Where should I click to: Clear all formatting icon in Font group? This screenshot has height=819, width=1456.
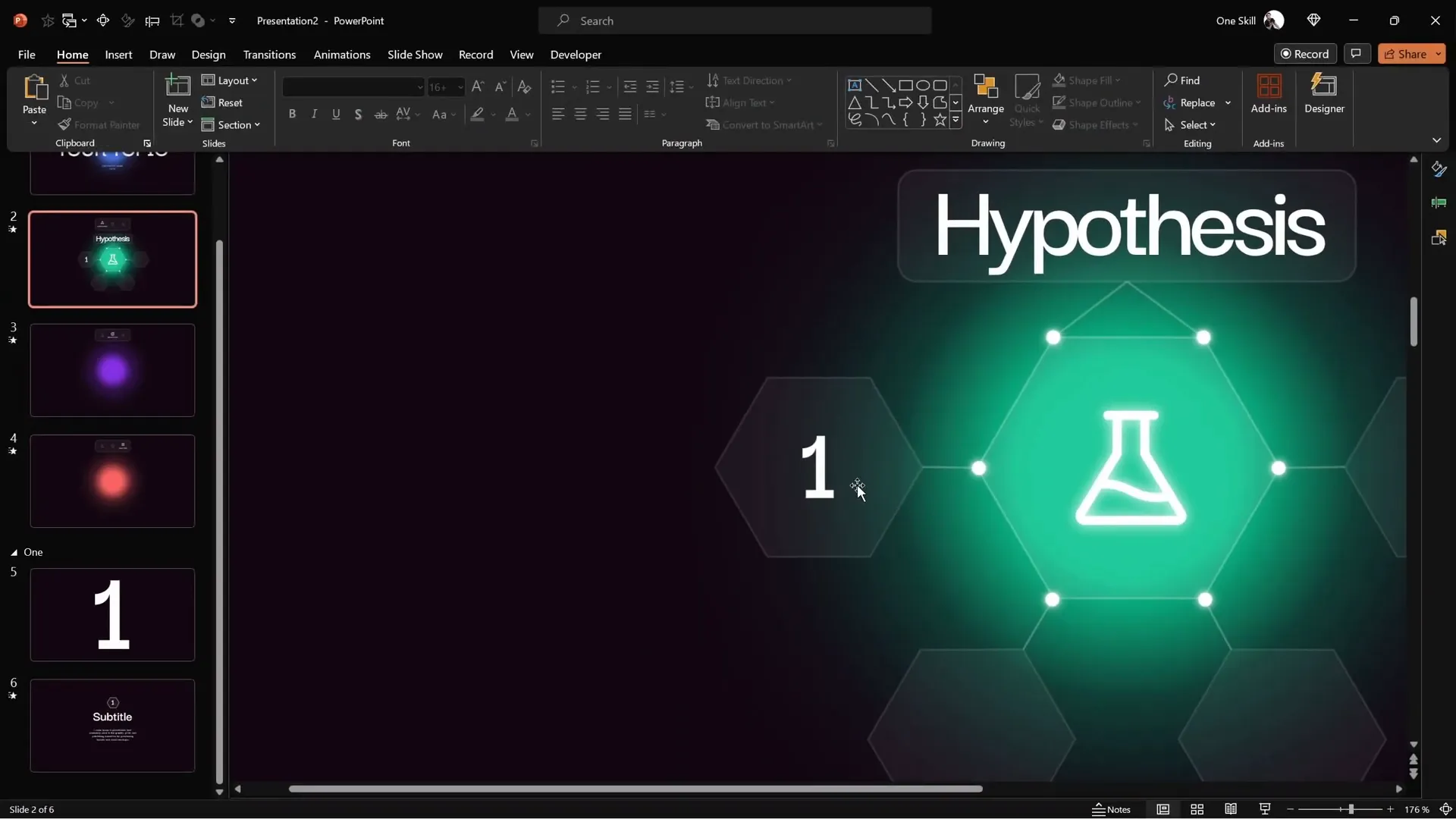(524, 86)
